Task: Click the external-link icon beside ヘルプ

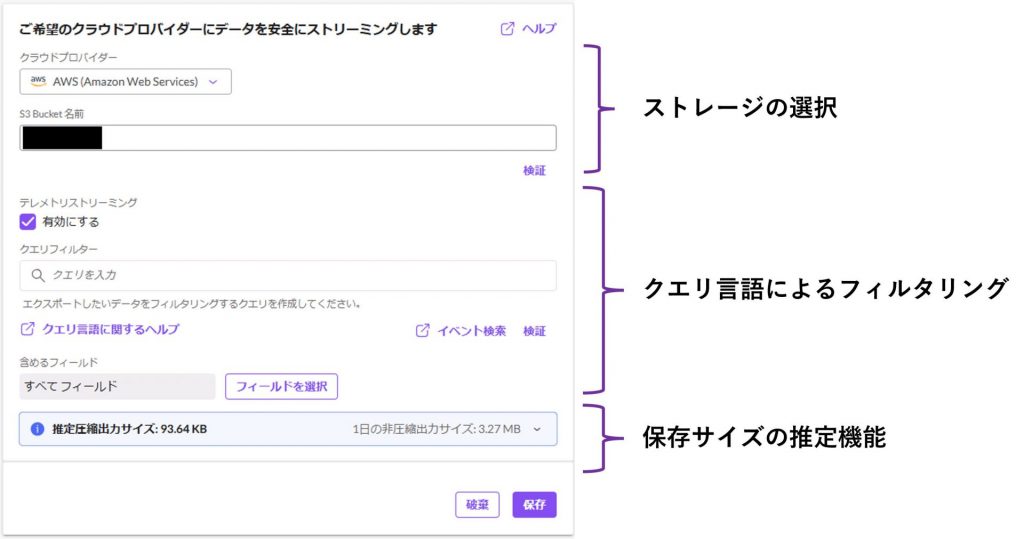Action: [x=507, y=29]
